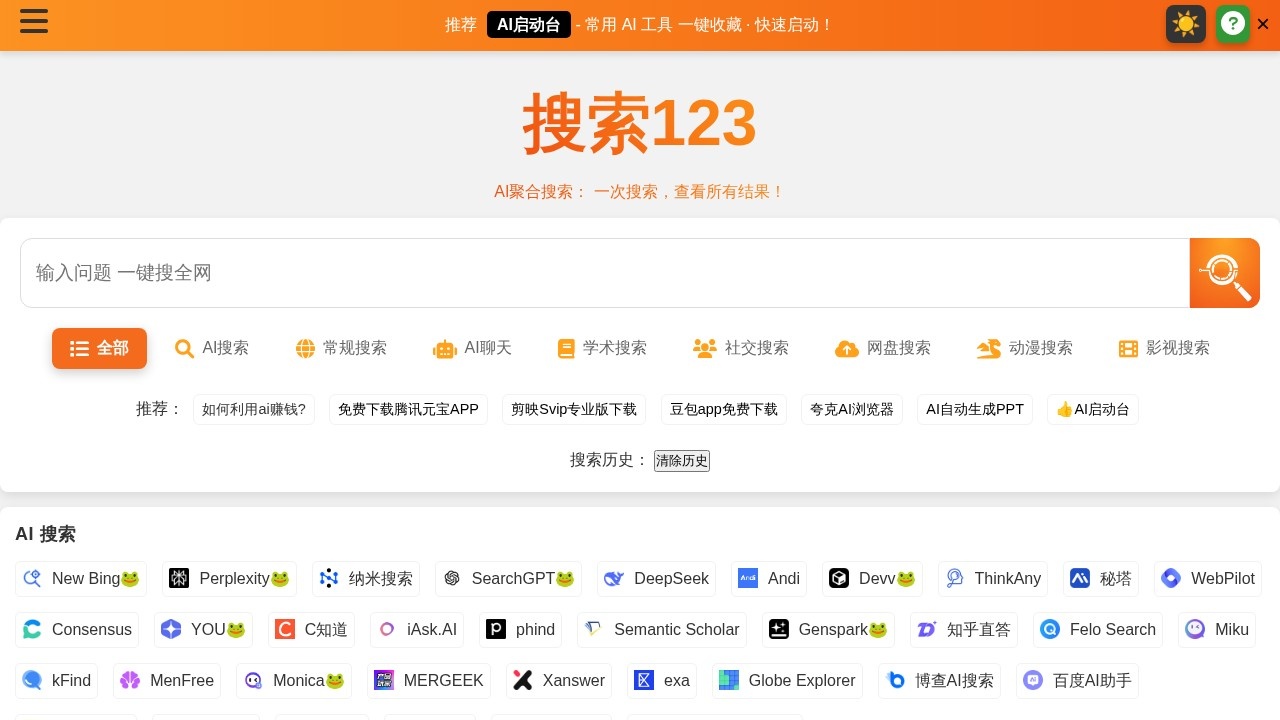The width and height of the screenshot is (1280, 720).
Task: Select Felo Search engine
Action: pyautogui.click(x=1098, y=629)
